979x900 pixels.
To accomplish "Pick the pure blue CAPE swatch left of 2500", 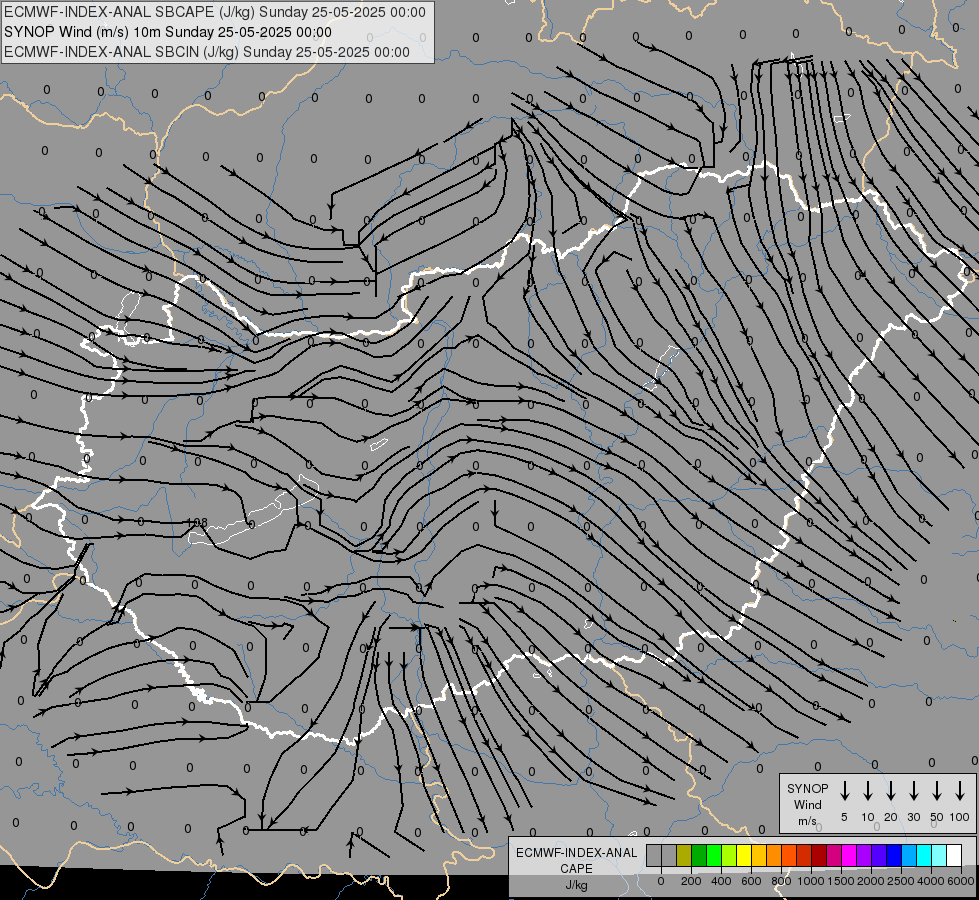I will point(894,856).
